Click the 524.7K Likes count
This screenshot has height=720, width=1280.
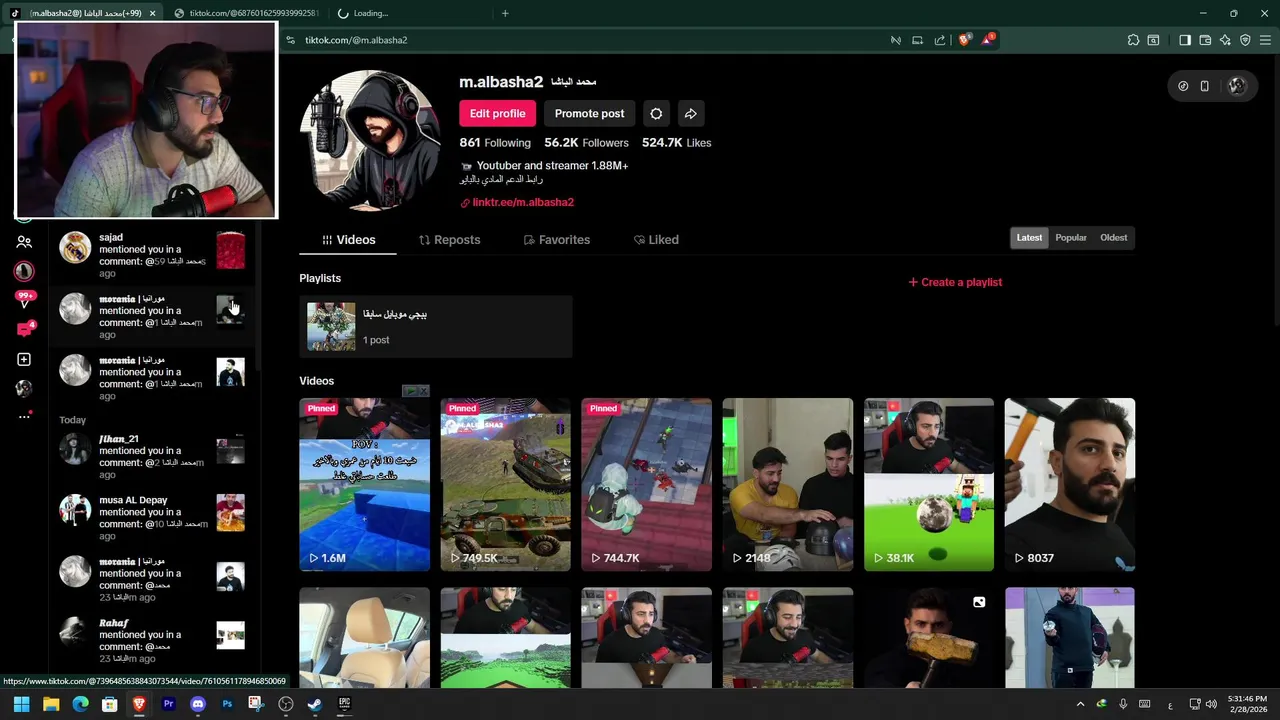[677, 143]
